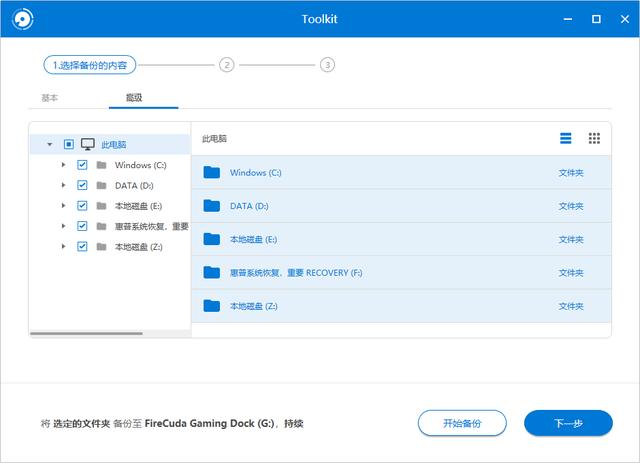Go to step 3 circle
The image size is (640, 463).
pos(327,65)
